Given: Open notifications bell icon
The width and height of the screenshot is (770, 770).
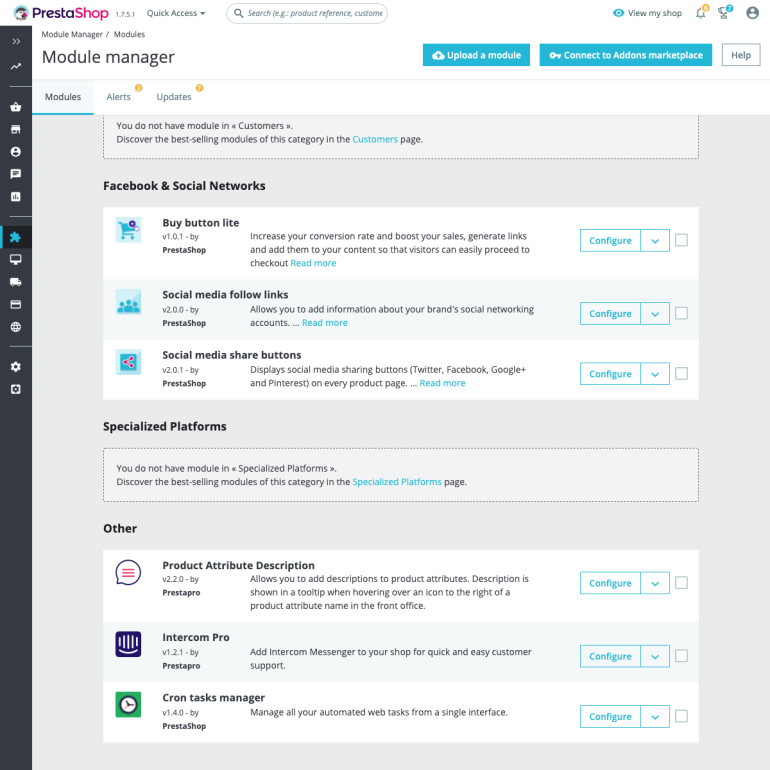Looking at the screenshot, I should (701, 13).
